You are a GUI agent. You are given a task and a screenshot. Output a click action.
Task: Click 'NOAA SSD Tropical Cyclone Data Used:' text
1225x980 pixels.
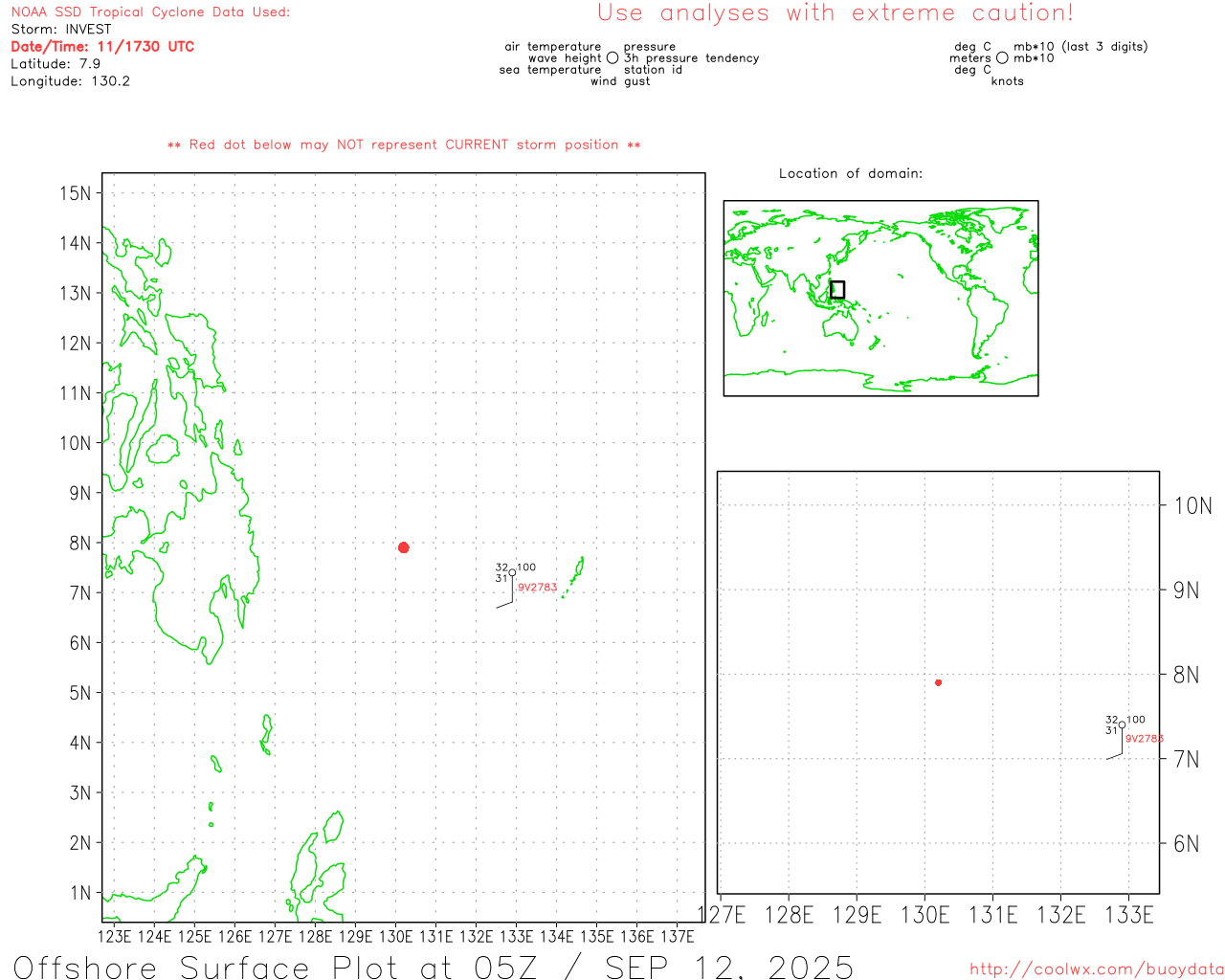150,12
